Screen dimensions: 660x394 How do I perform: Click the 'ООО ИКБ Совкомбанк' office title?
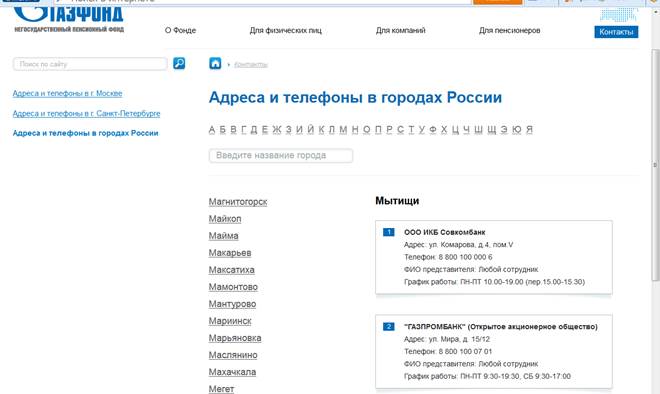444,232
